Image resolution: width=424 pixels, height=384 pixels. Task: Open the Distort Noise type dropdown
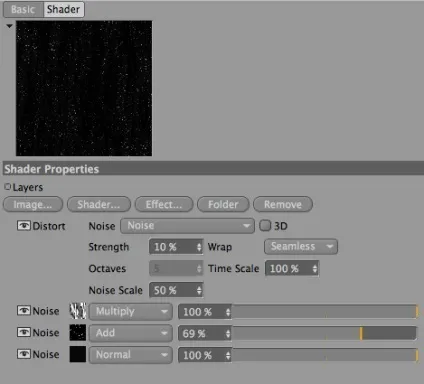[x=187, y=226]
